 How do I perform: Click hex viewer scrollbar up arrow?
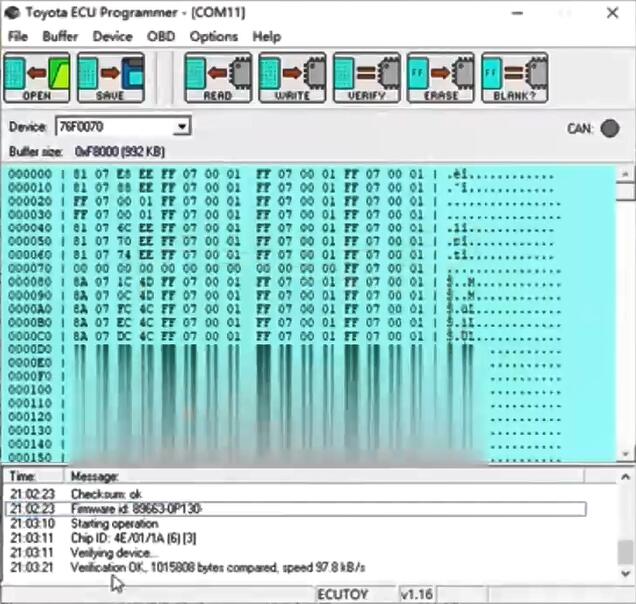[625, 174]
